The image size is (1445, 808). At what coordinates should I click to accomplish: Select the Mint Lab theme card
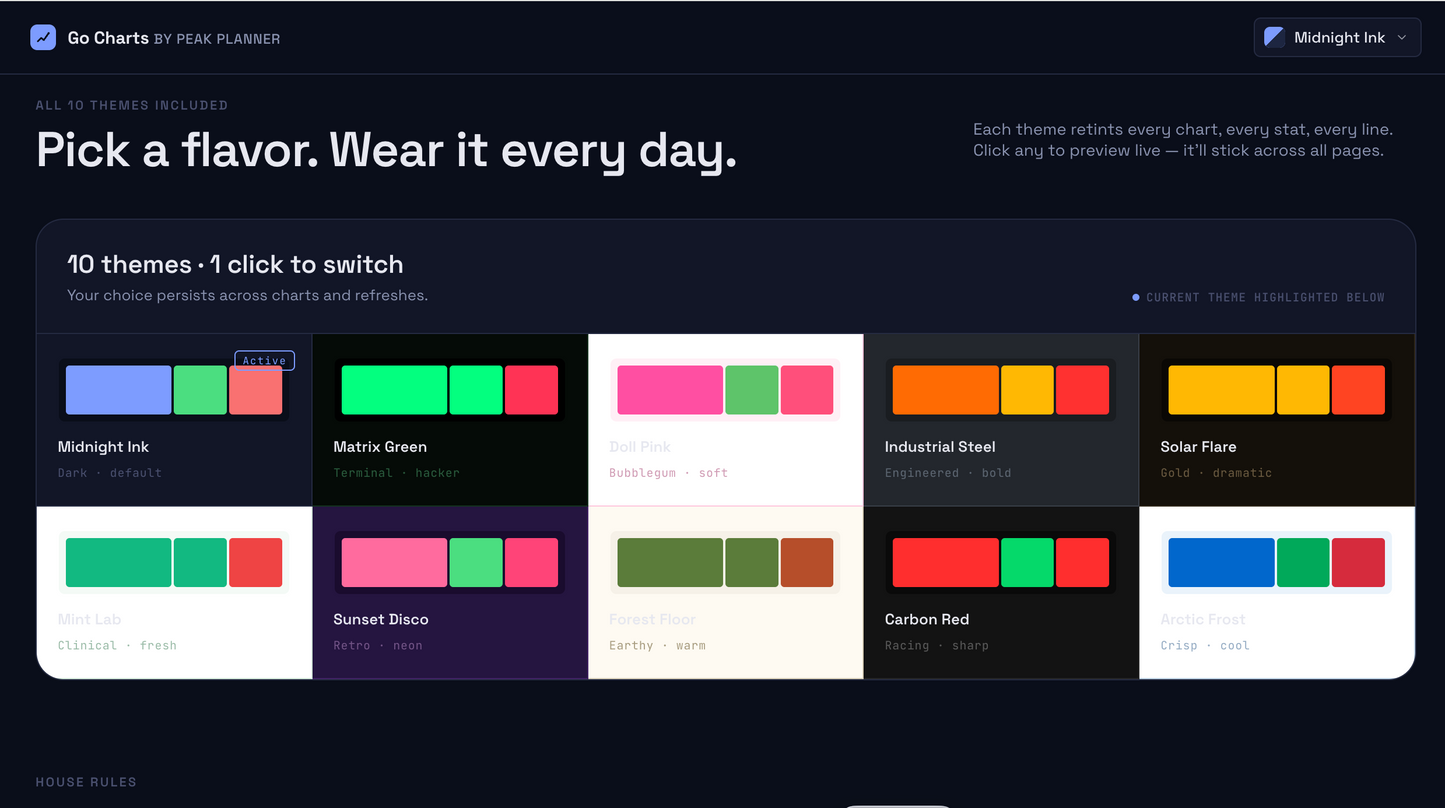point(174,592)
